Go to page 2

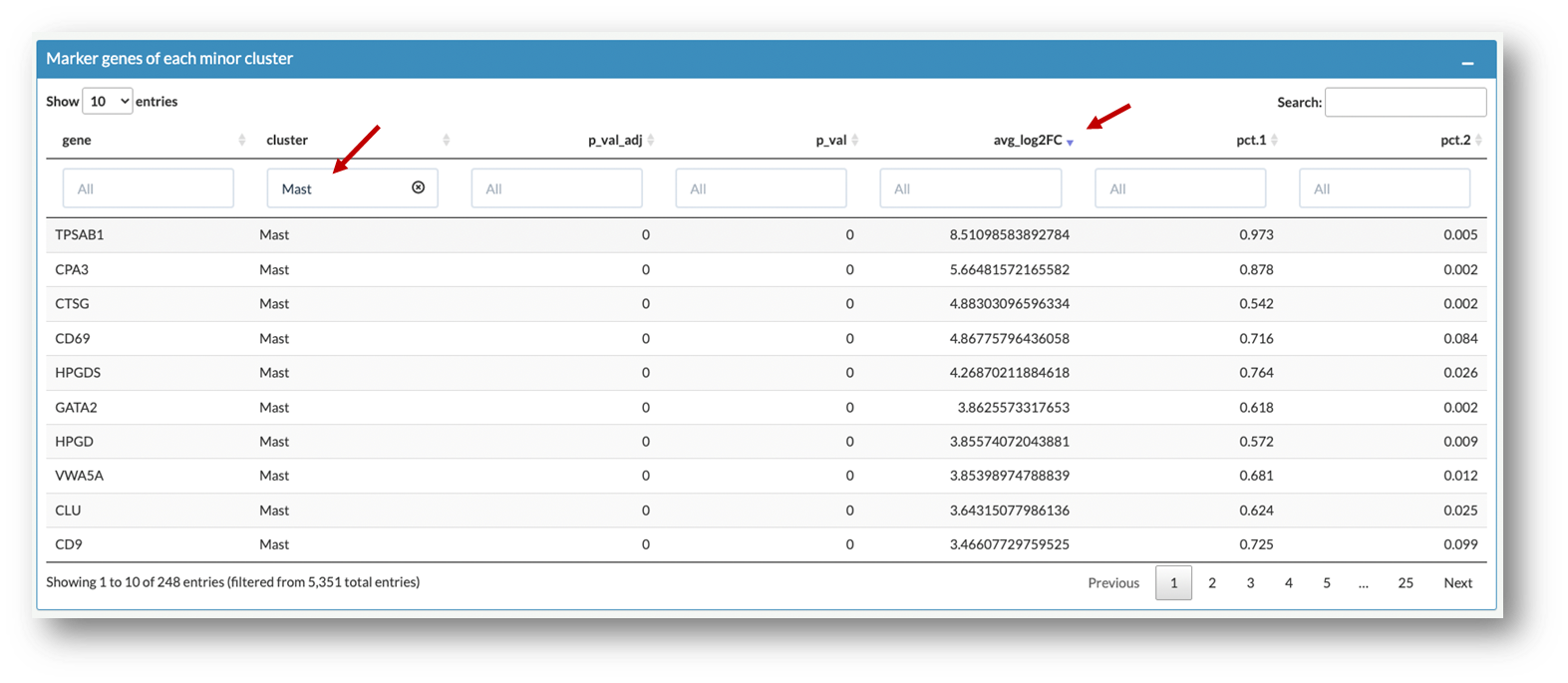[x=1212, y=583]
